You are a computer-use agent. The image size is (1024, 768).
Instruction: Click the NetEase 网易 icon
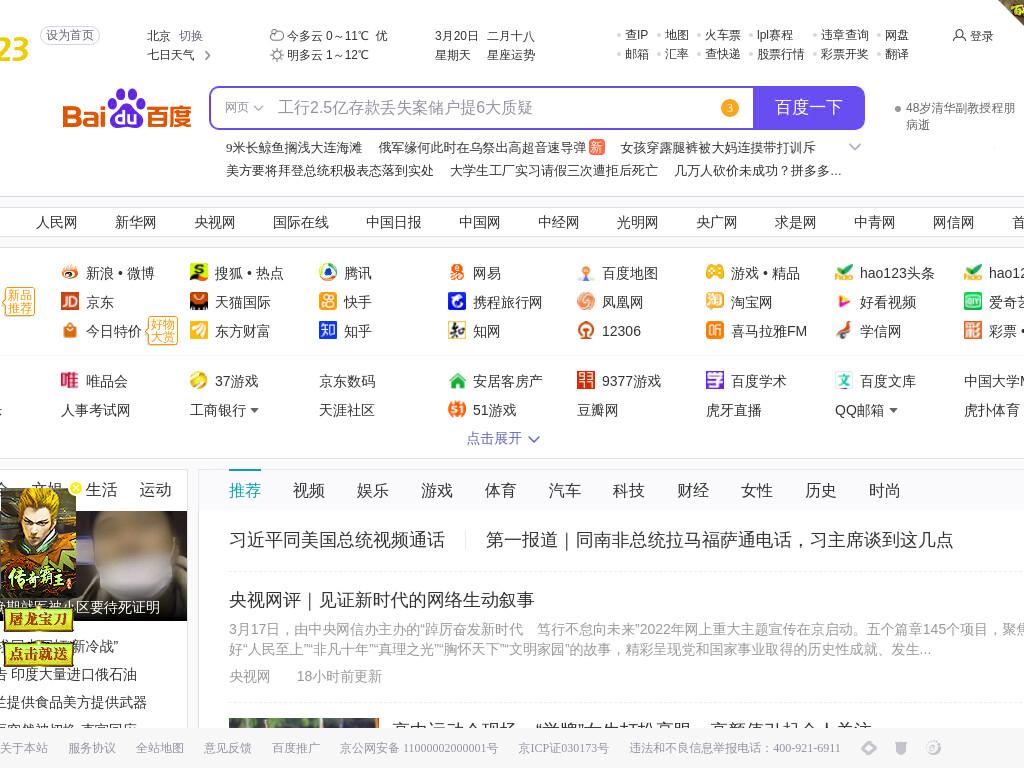coord(457,272)
